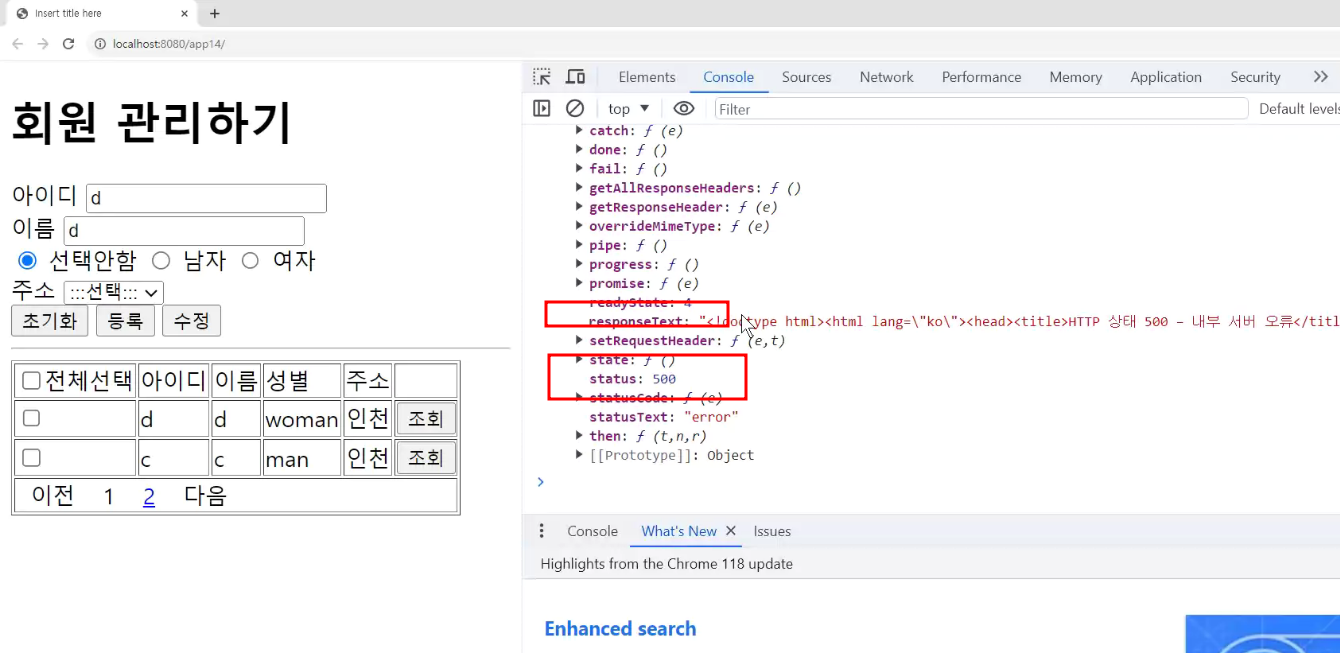Expand getAllResponseHeaders function entry
Screen dimensions: 1340x653
(579, 188)
